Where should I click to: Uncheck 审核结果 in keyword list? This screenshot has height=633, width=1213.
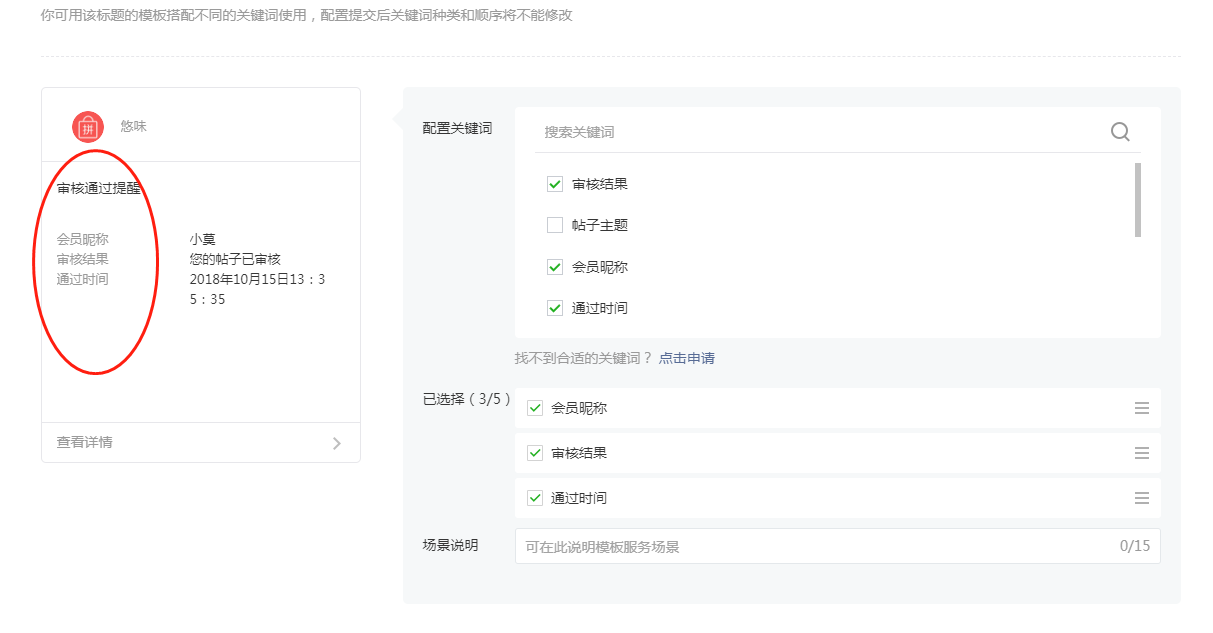555,184
